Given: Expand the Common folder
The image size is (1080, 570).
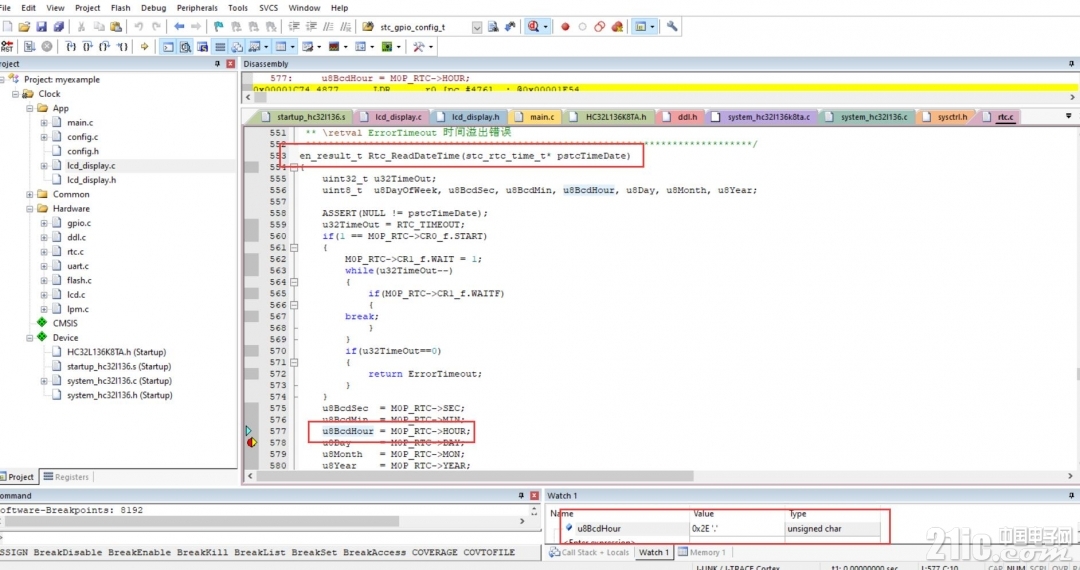Looking at the screenshot, I should click(x=30, y=194).
